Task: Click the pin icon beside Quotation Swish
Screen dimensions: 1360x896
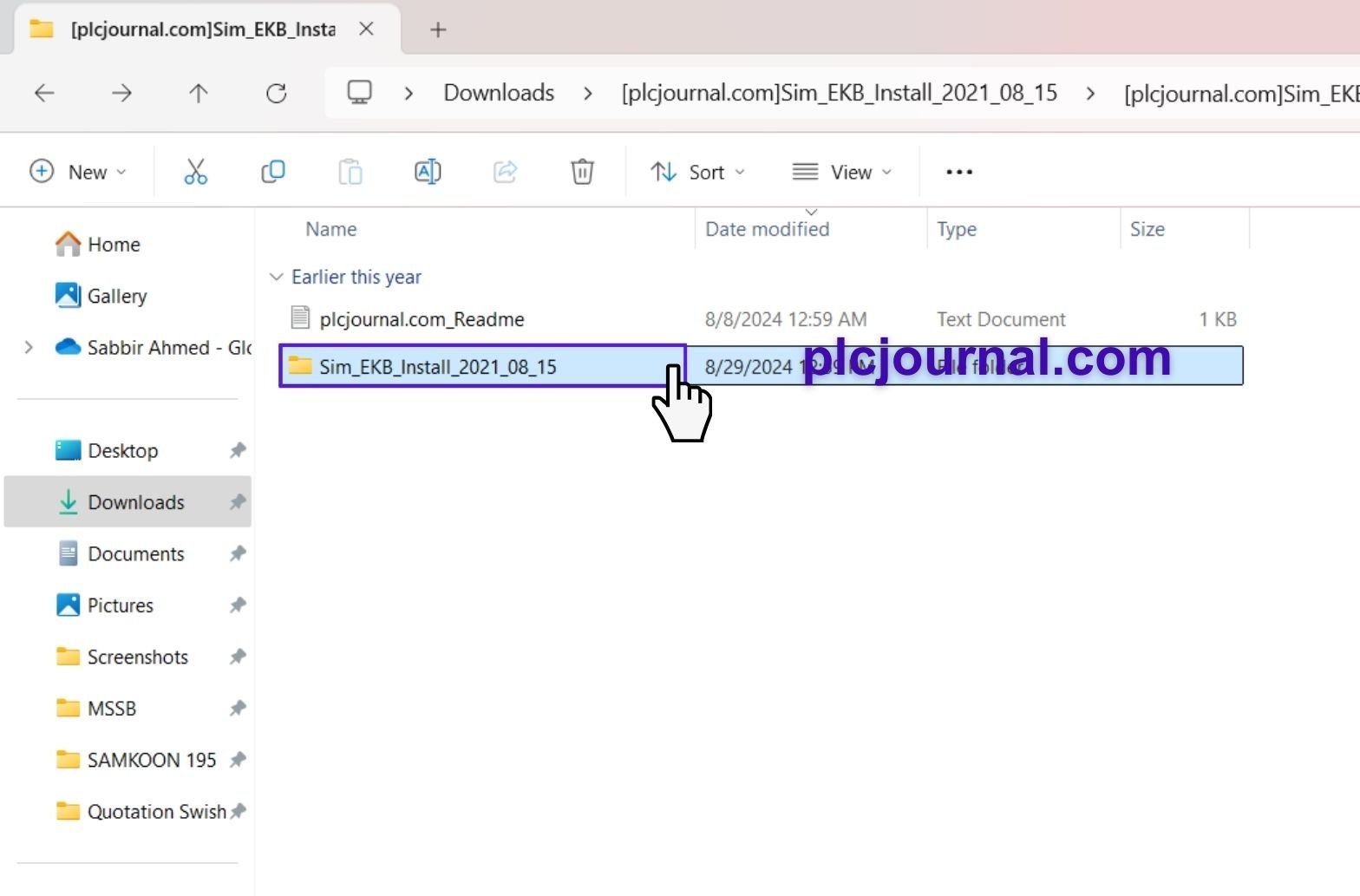Action: [238, 811]
